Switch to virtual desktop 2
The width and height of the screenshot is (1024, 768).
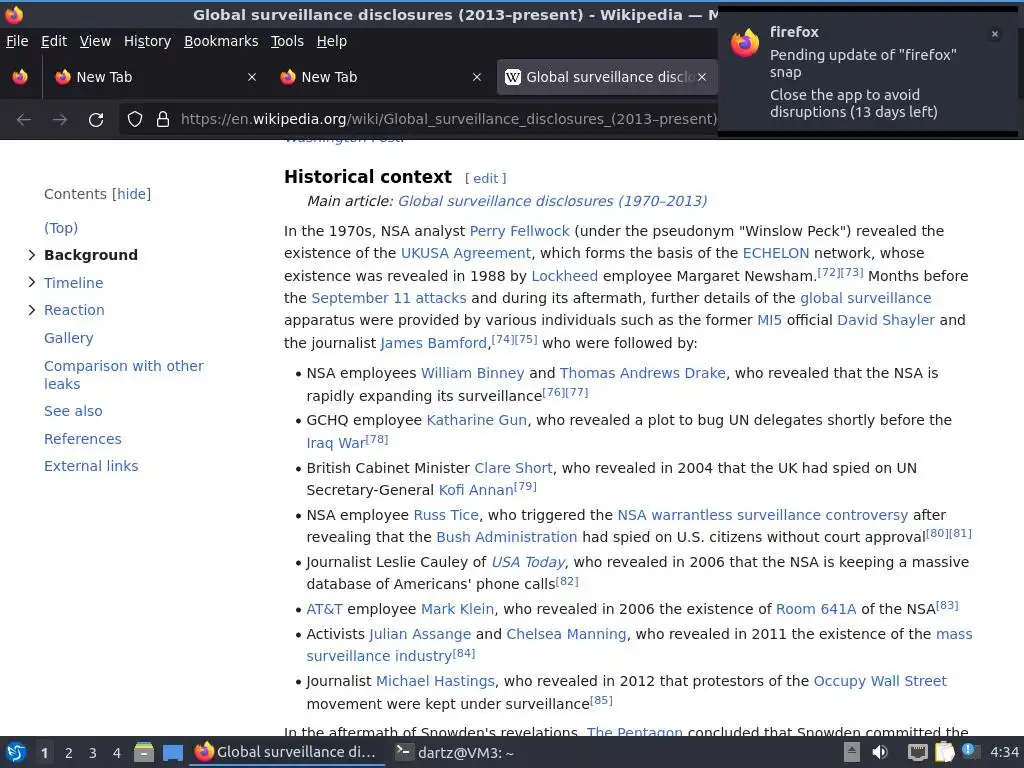(69, 753)
